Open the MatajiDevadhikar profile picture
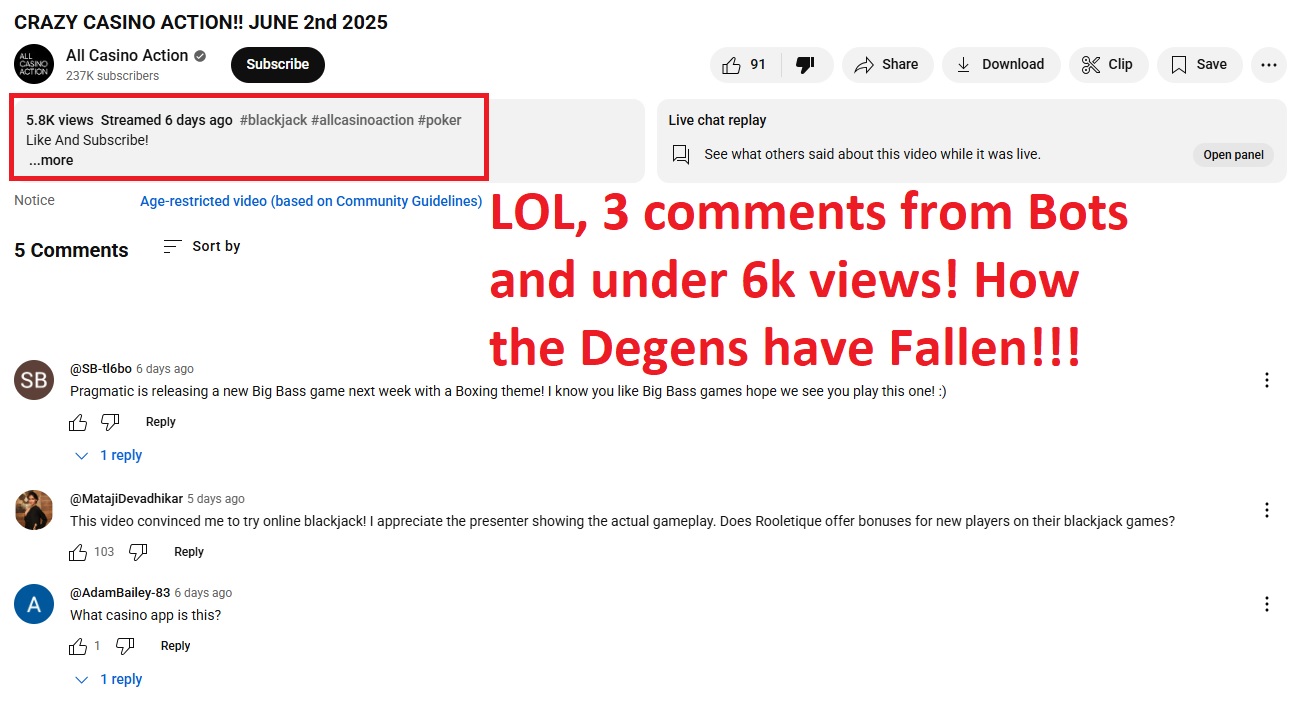 tap(33, 510)
